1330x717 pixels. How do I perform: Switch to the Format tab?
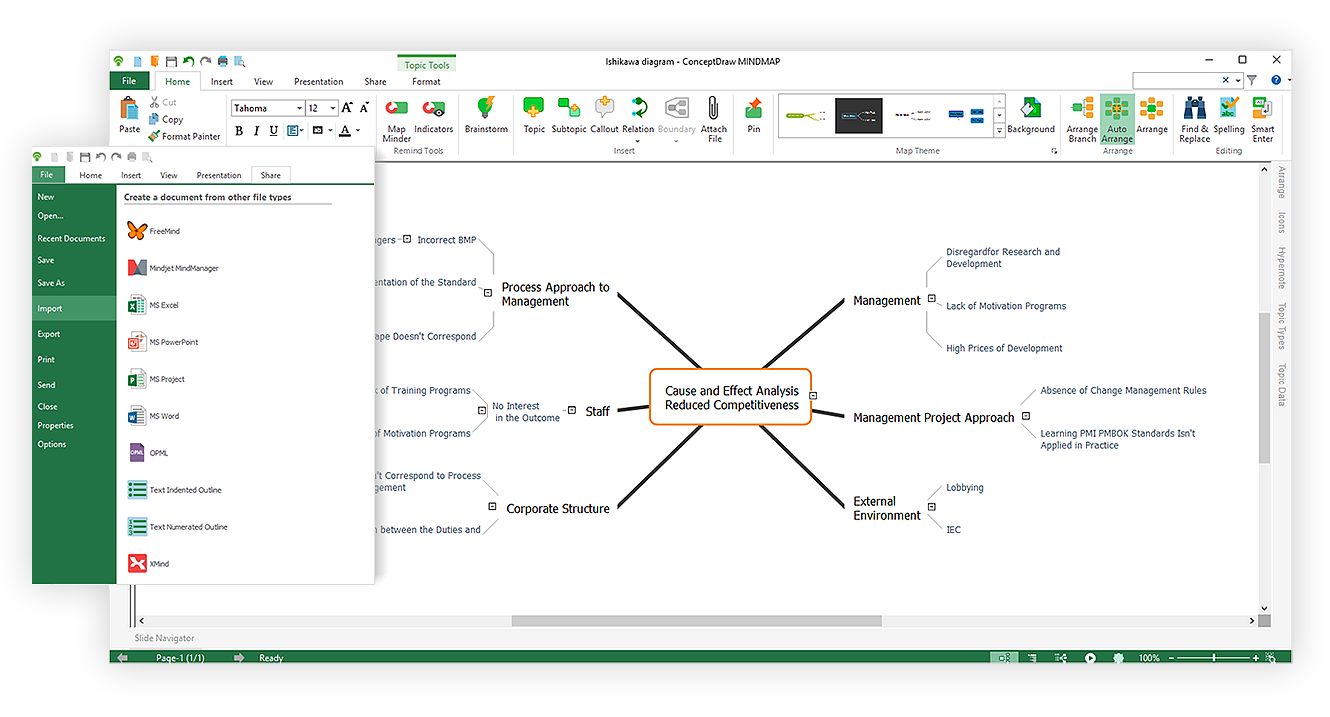click(426, 82)
